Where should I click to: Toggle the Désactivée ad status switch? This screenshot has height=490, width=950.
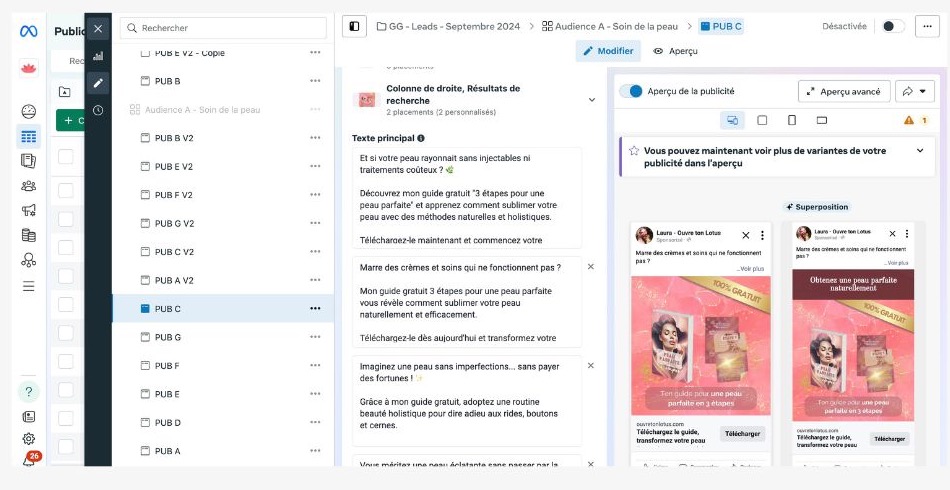click(893, 27)
